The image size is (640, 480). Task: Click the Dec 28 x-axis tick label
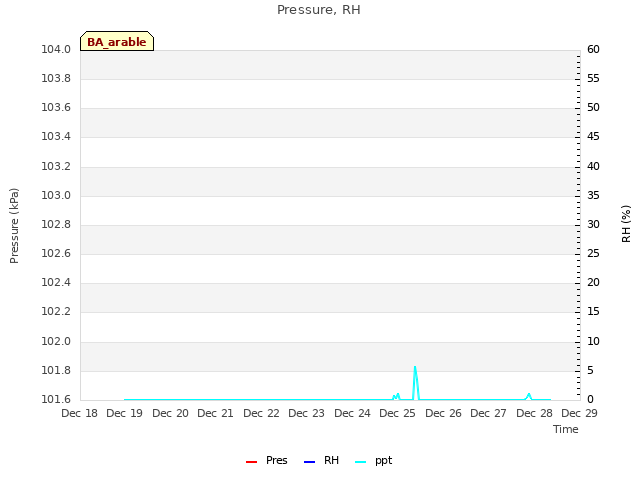(534, 413)
